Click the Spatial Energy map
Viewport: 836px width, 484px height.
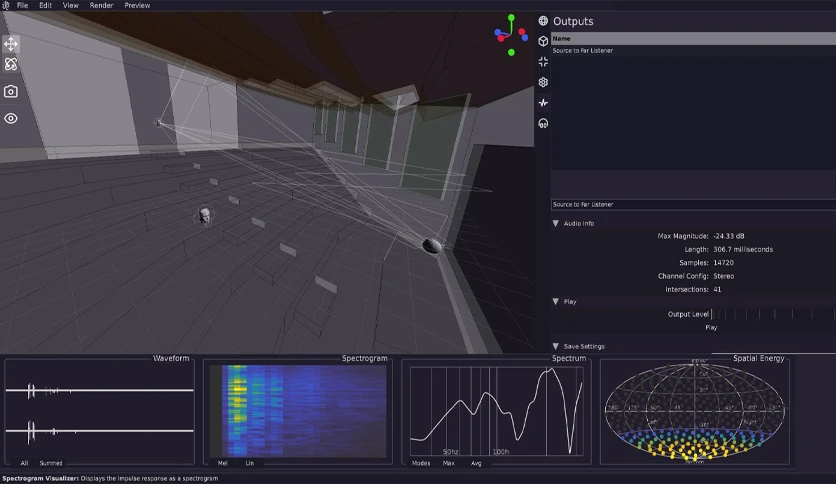point(695,412)
